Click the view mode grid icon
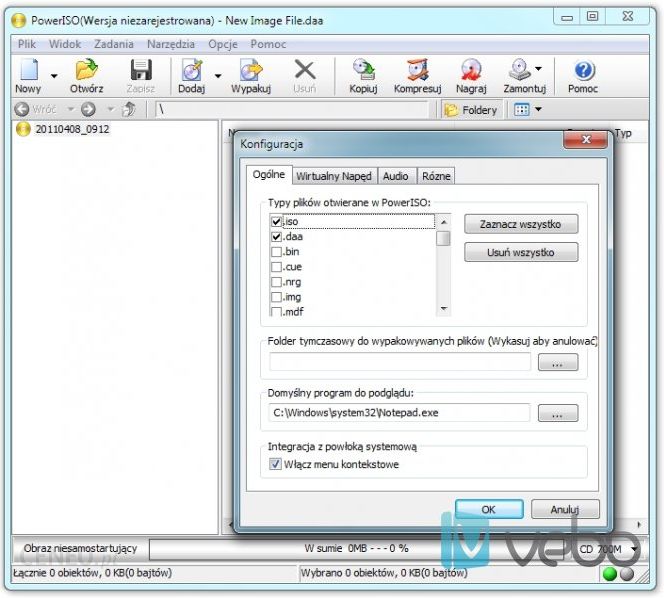 [521, 110]
